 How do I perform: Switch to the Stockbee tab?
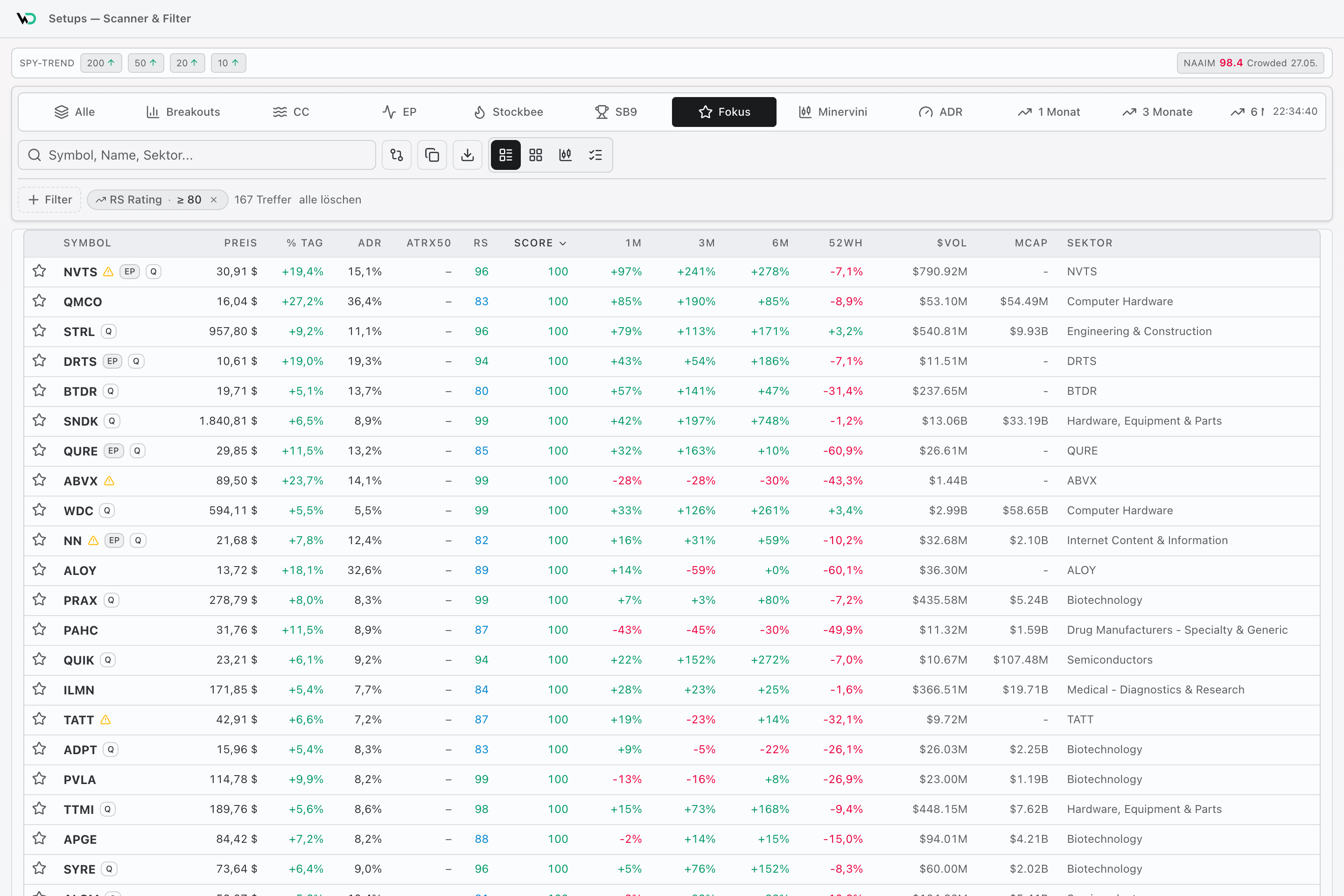(509, 112)
